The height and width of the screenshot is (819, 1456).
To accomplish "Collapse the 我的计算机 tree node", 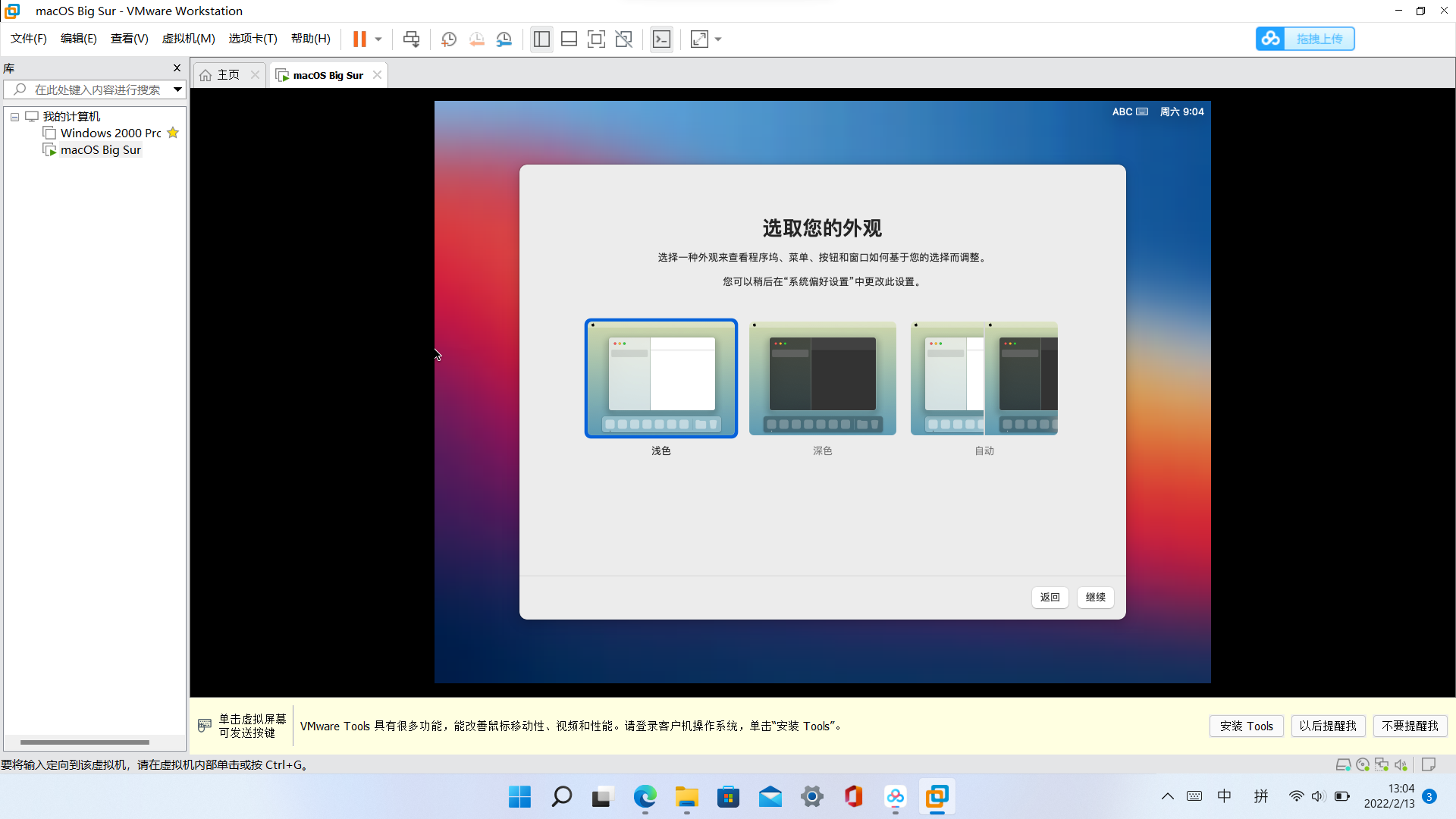I will point(14,116).
